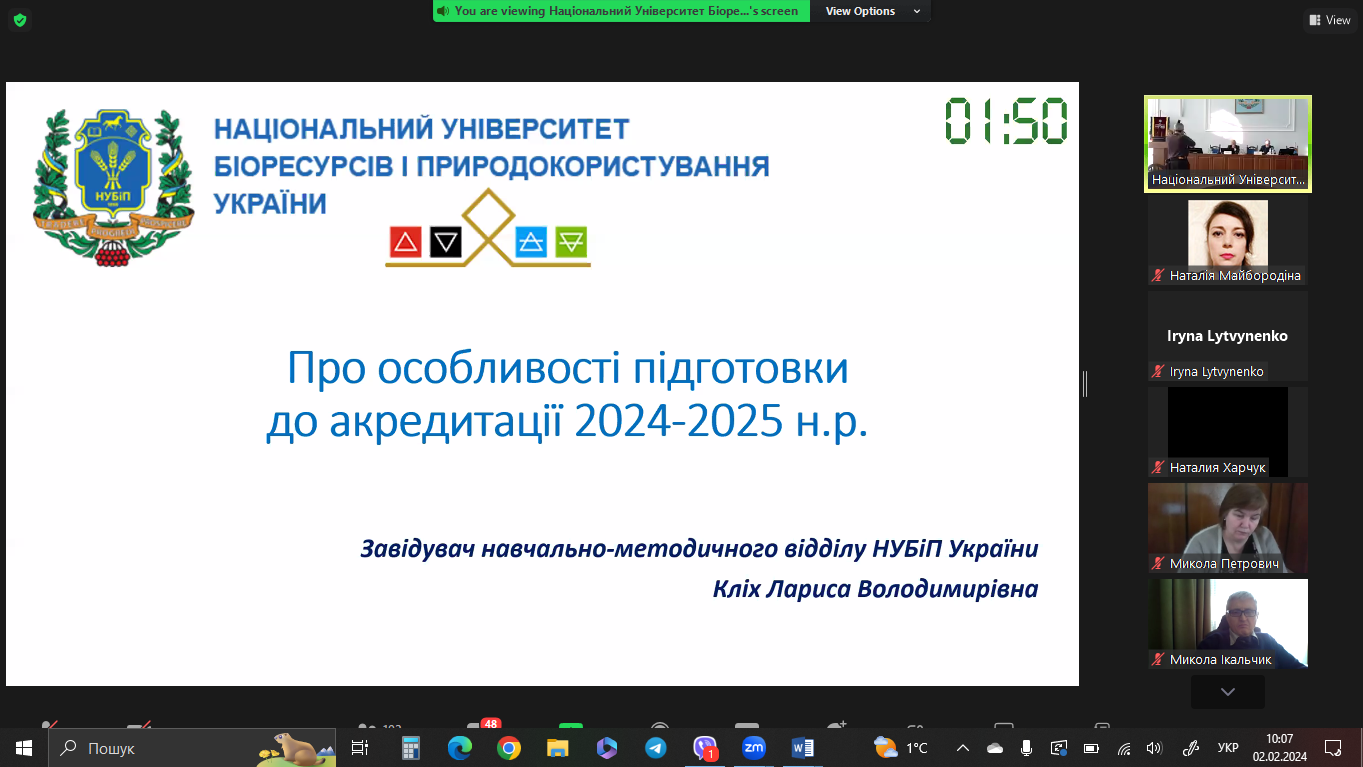Click the name 'Кліх Лариса Володимирівна'
1363x767 pixels.
[875, 588]
